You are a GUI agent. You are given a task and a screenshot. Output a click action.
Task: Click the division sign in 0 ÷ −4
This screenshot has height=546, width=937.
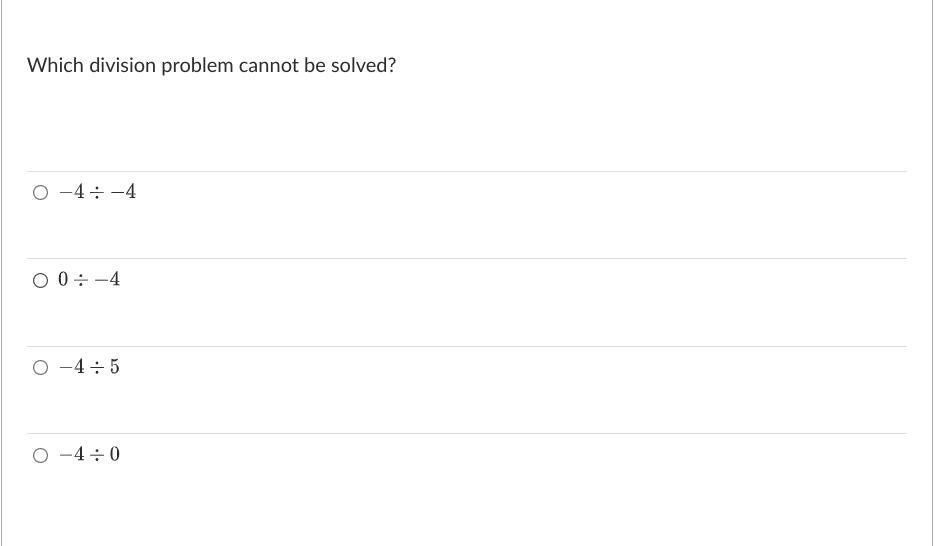(x=81, y=280)
